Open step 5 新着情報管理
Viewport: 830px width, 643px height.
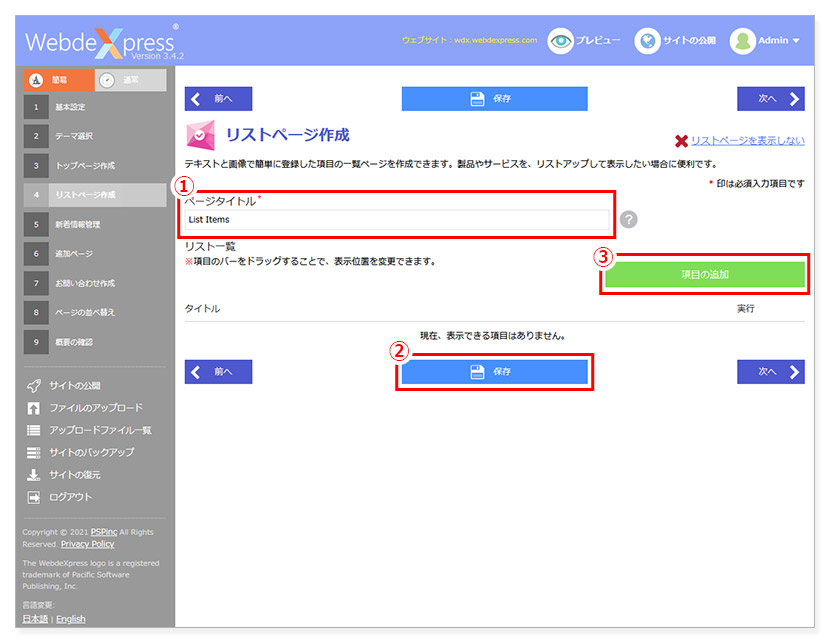click(95, 224)
